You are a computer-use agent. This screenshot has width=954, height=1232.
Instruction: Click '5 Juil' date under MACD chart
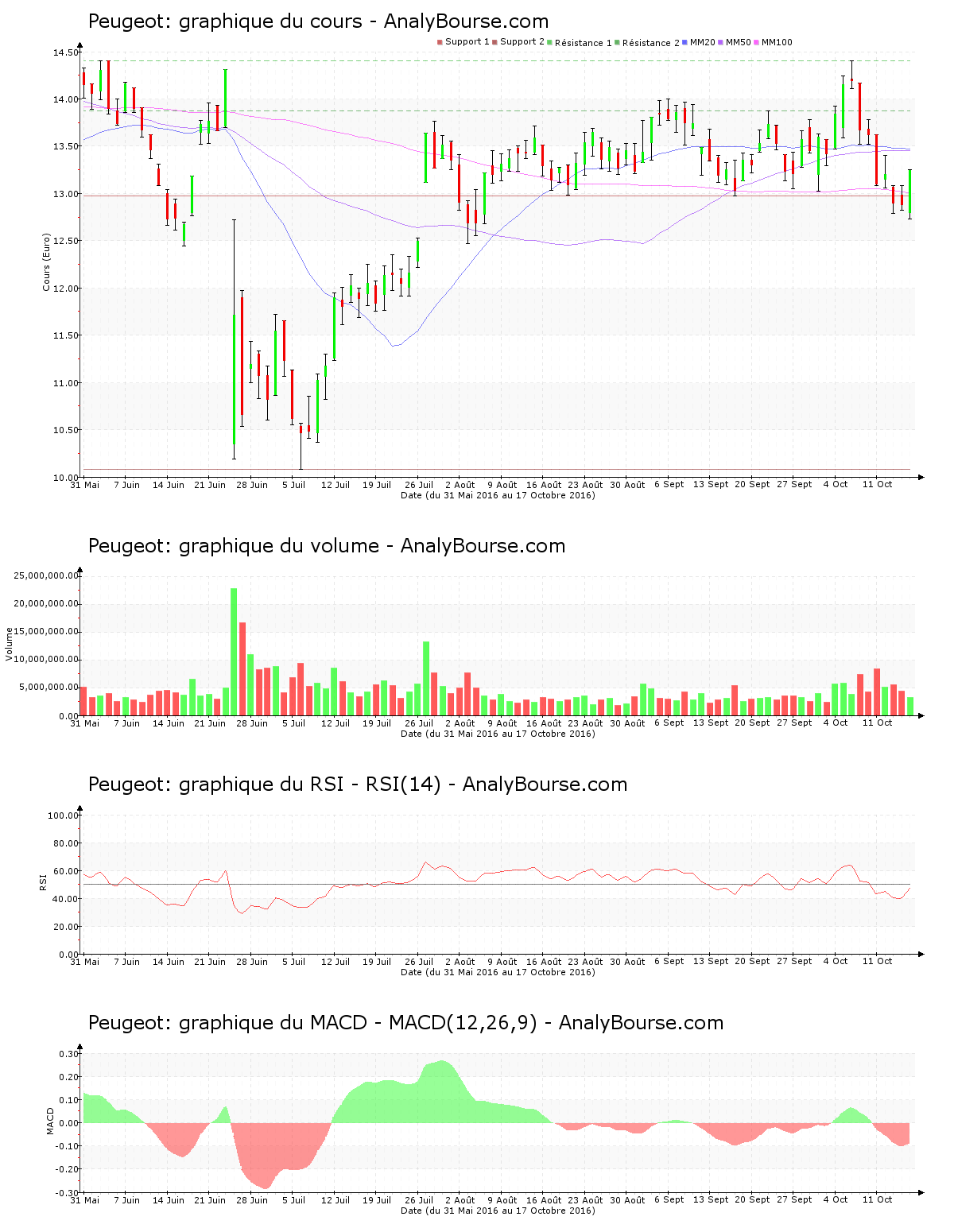[x=294, y=1200]
